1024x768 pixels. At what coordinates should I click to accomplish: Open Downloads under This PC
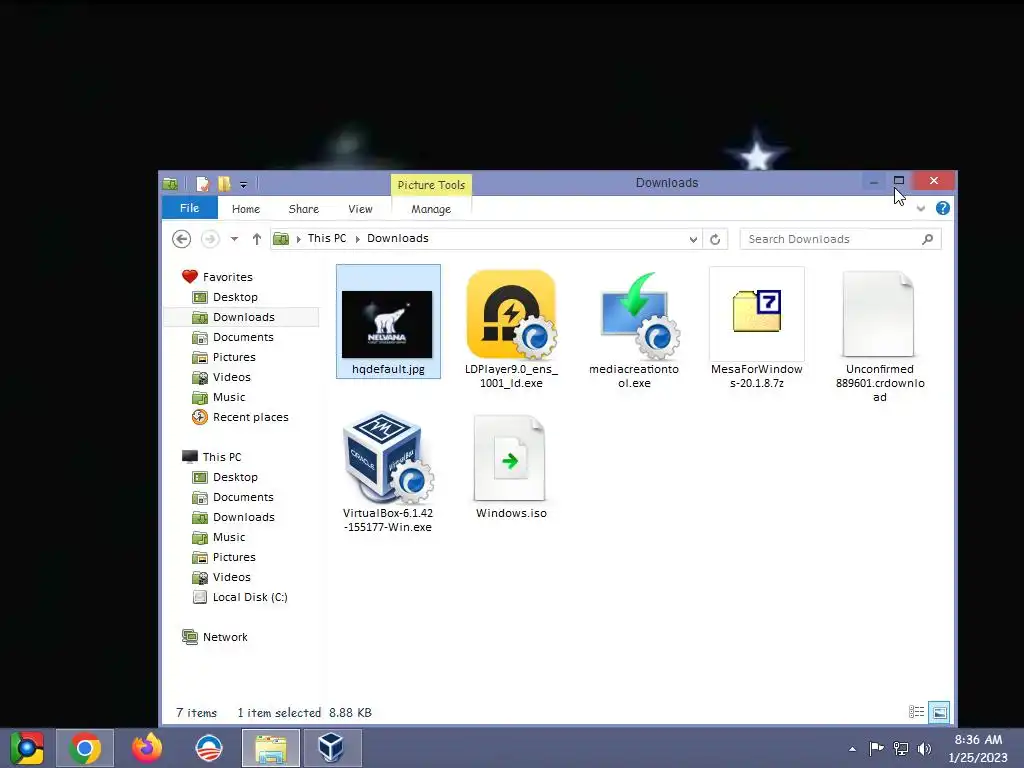click(244, 517)
